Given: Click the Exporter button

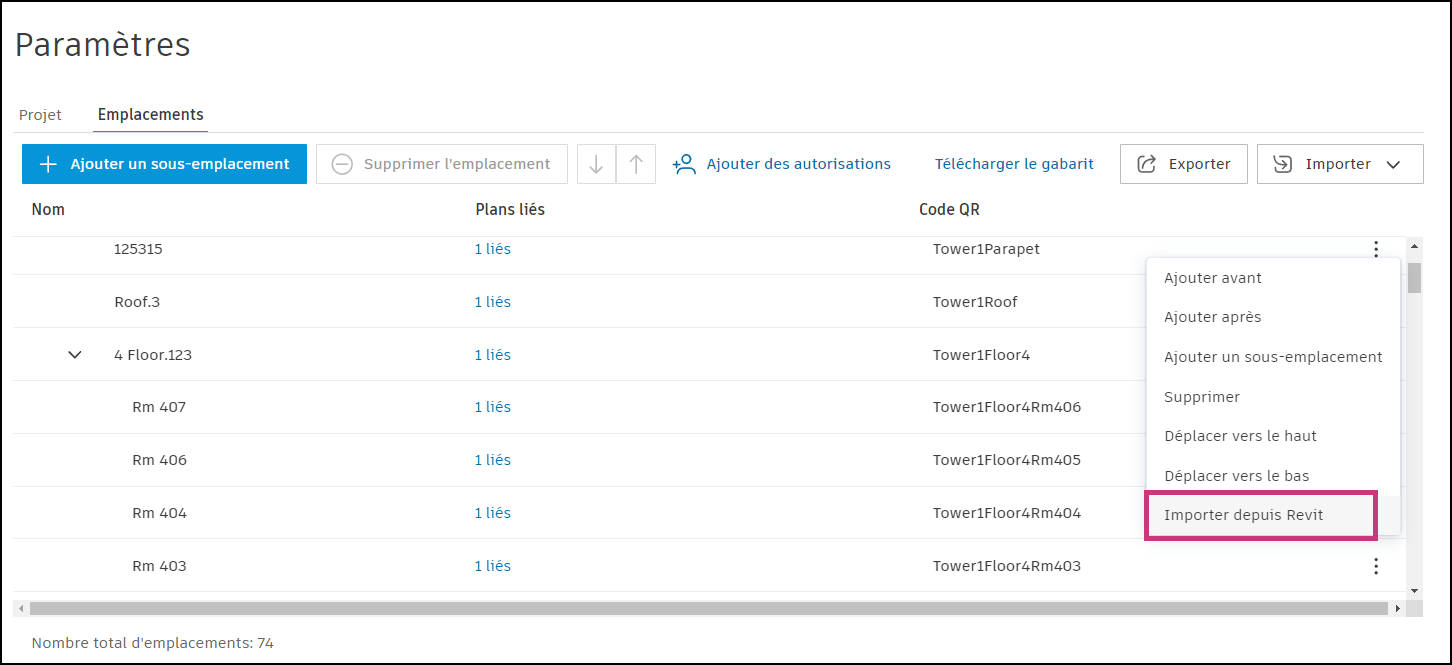Looking at the screenshot, I should click(1184, 164).
